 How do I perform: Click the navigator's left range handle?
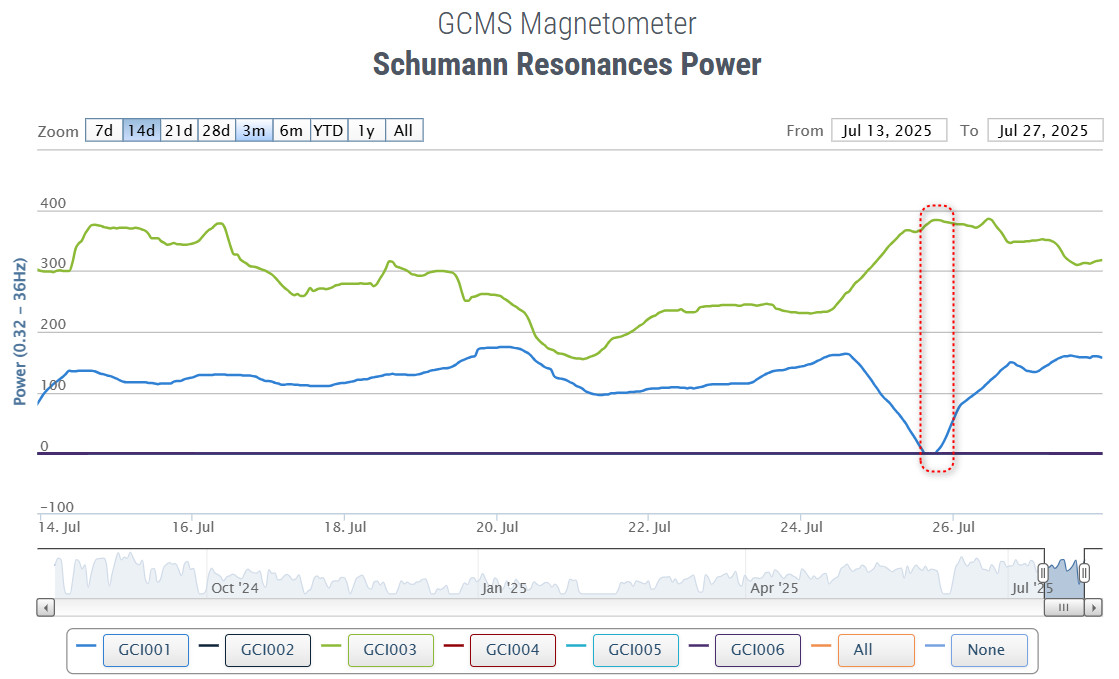(1043, 572)
